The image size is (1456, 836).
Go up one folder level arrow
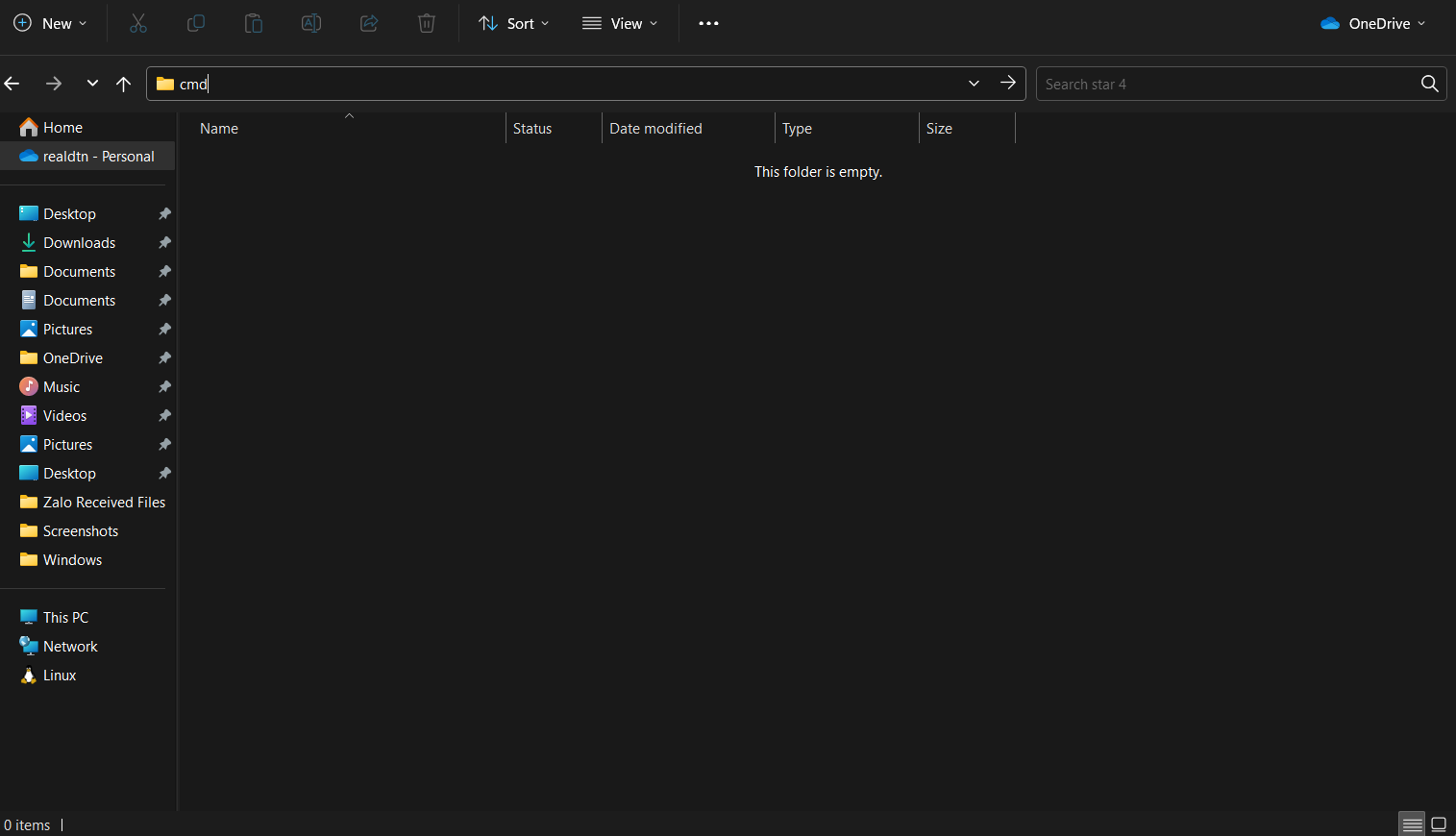click(123, 84)
